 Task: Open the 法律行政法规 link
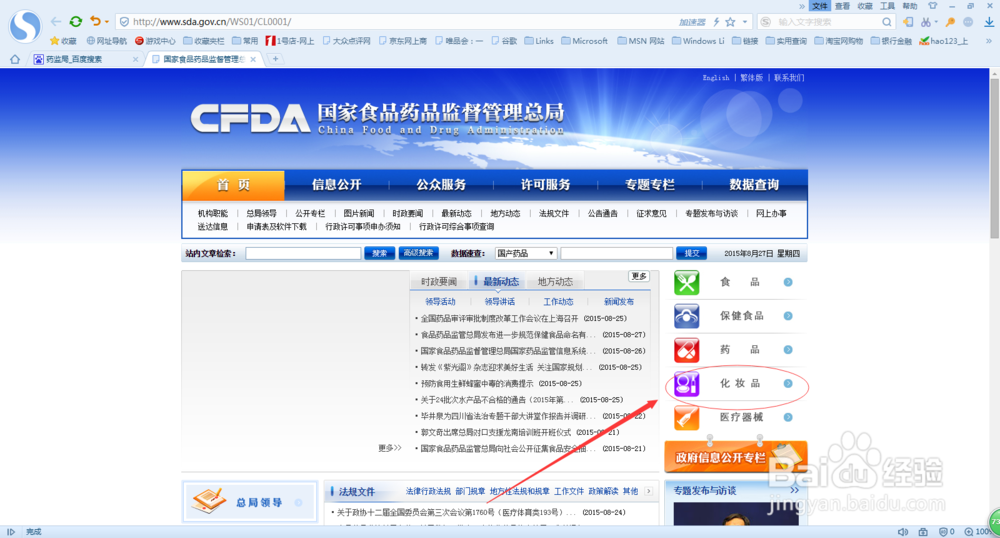[428, 491]
